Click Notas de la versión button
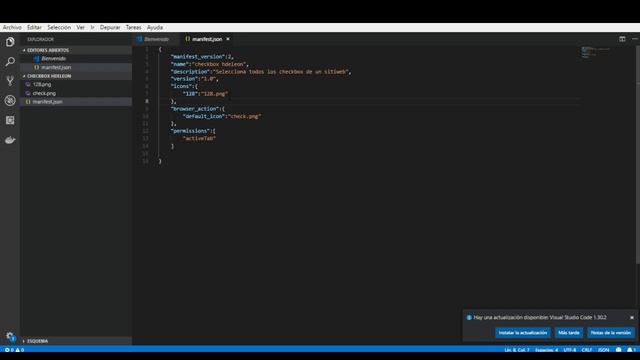640x360 pixels. coord(611,333)
